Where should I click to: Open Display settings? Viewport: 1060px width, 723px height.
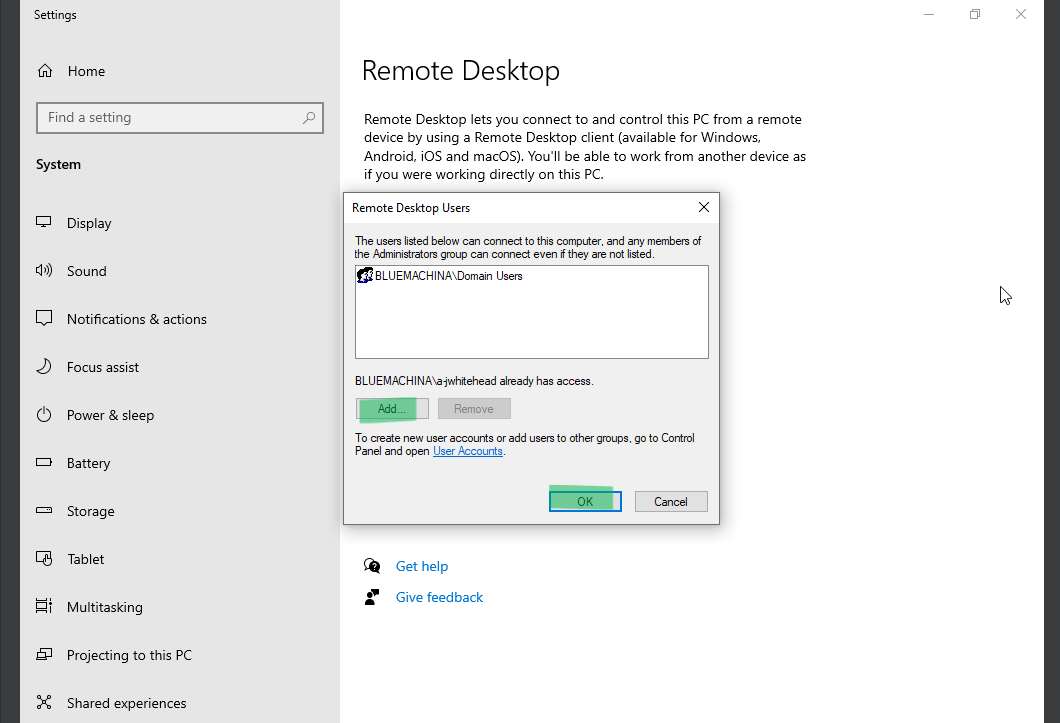point(89,223)
